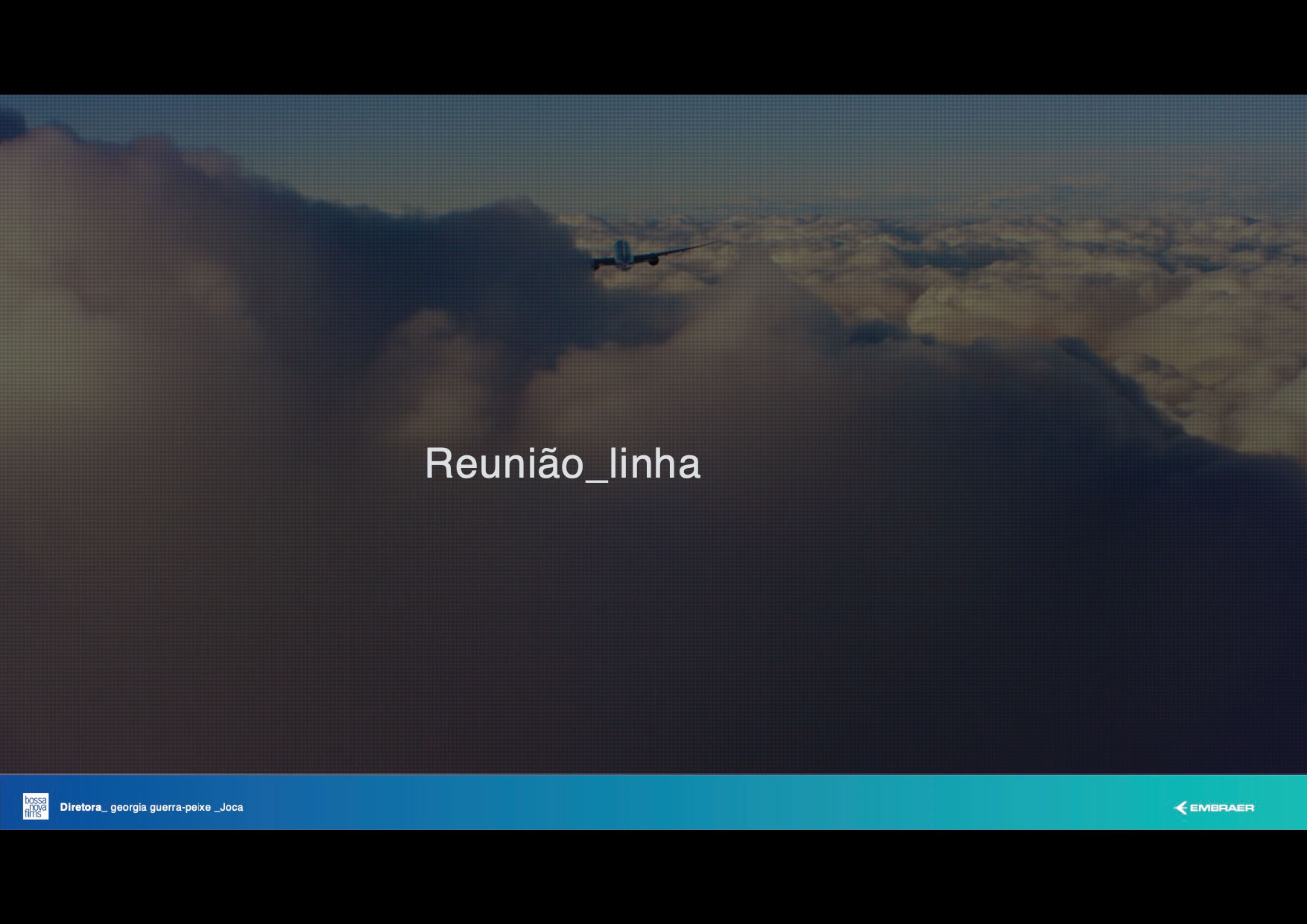Click the middle of the gradient footer bar
The image size is (1307, 924).
click(x=653, y=803)
